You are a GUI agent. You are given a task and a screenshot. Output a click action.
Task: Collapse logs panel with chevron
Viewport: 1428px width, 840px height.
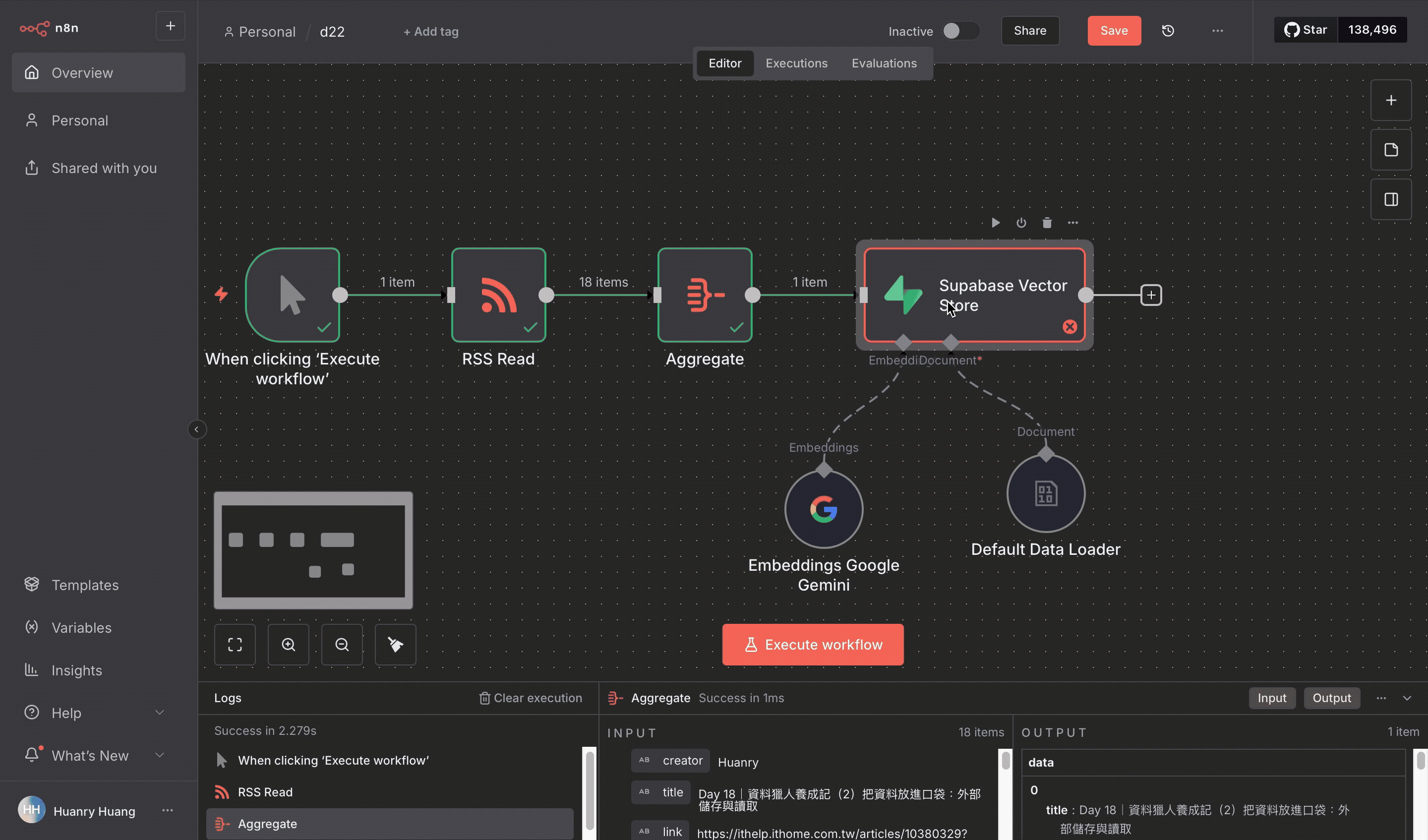pyautogui.click(x=1407, y=698)
